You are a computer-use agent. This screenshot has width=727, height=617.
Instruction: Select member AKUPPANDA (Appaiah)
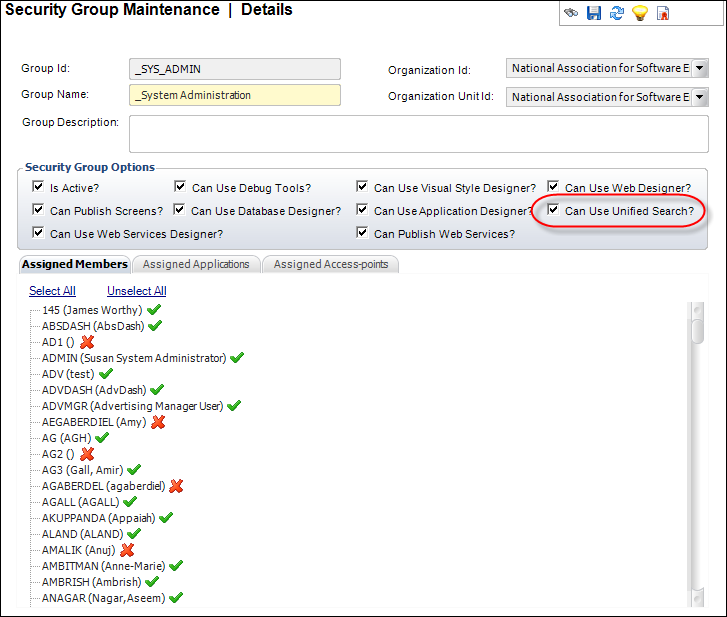(98, 518)
